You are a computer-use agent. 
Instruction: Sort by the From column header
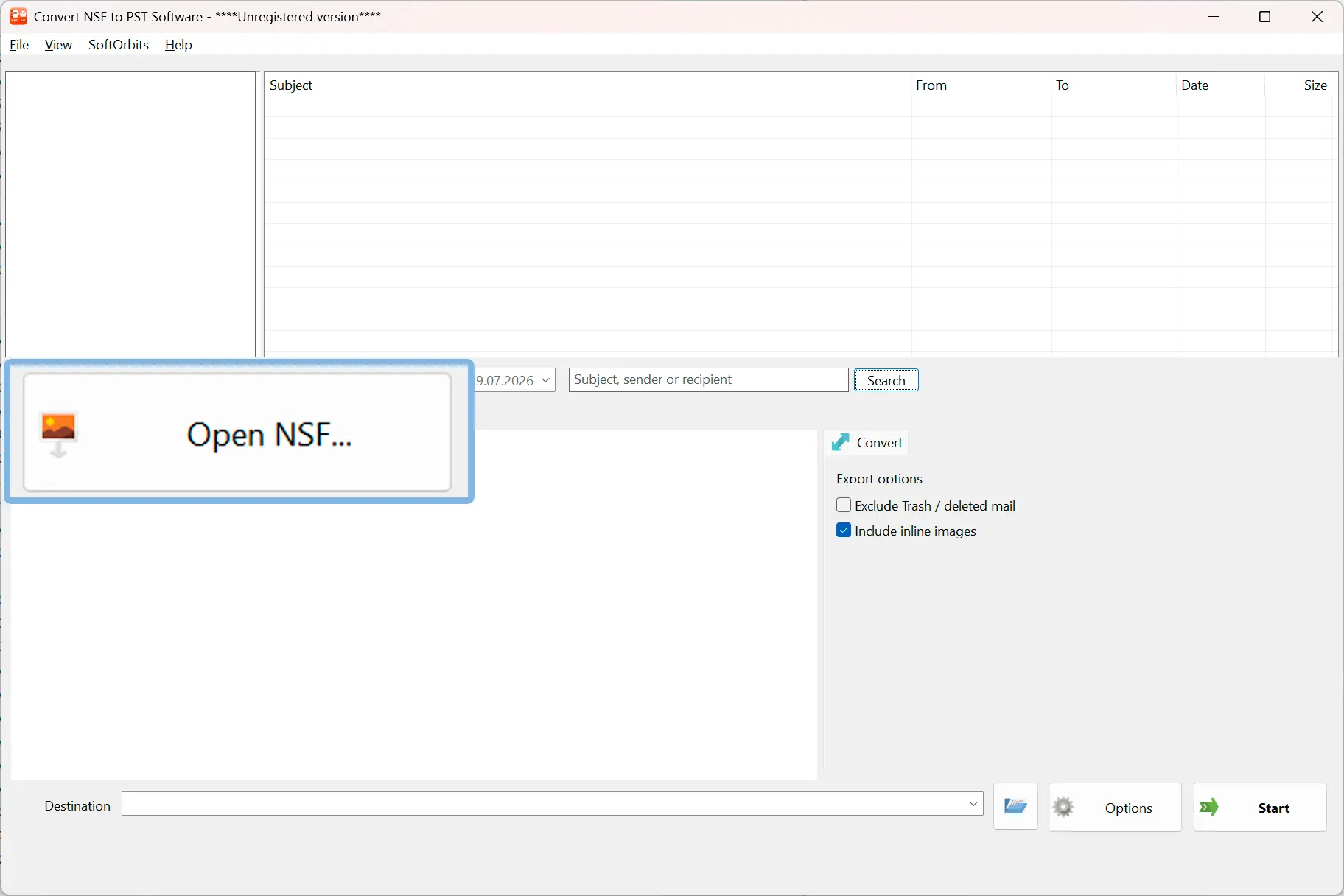pyautogui.click(x=981, y=85)
